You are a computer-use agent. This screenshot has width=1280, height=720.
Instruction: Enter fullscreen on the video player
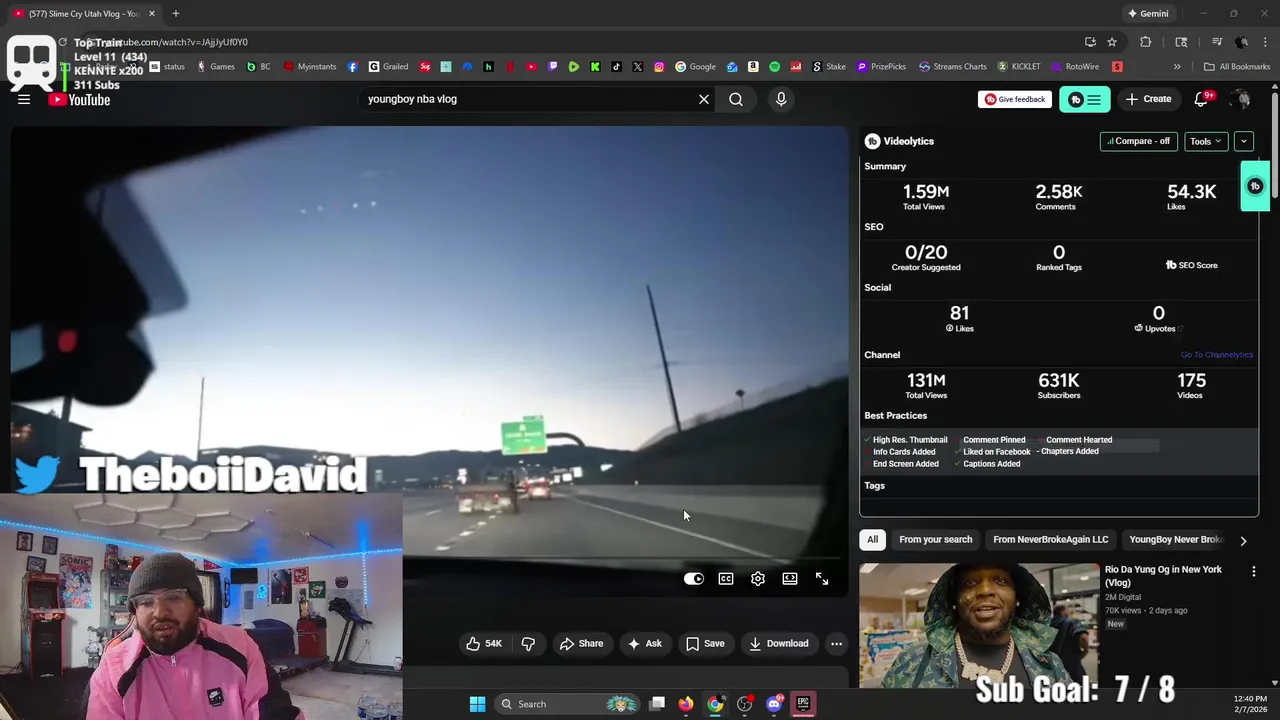pyautogui.click(x=822, y=579)
